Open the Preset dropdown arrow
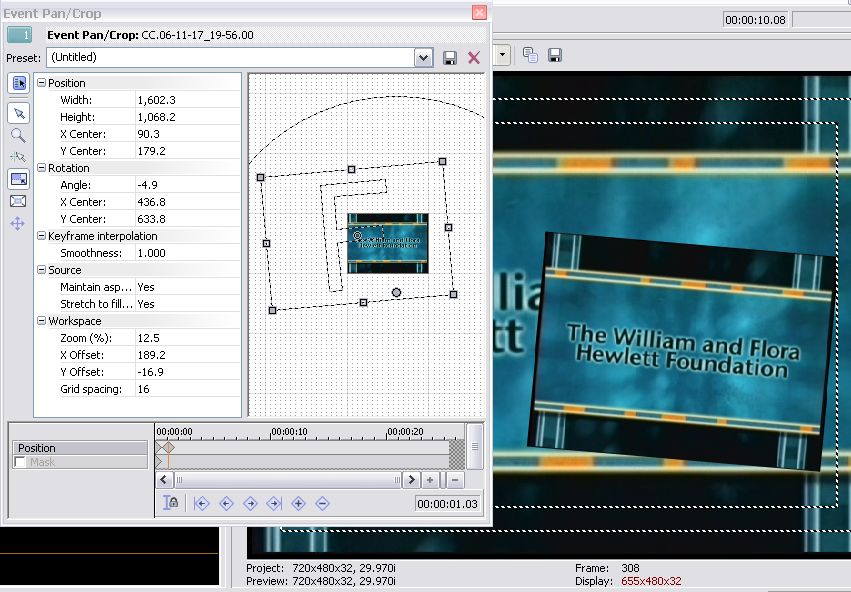851x592 pixels. pos(423,58)
